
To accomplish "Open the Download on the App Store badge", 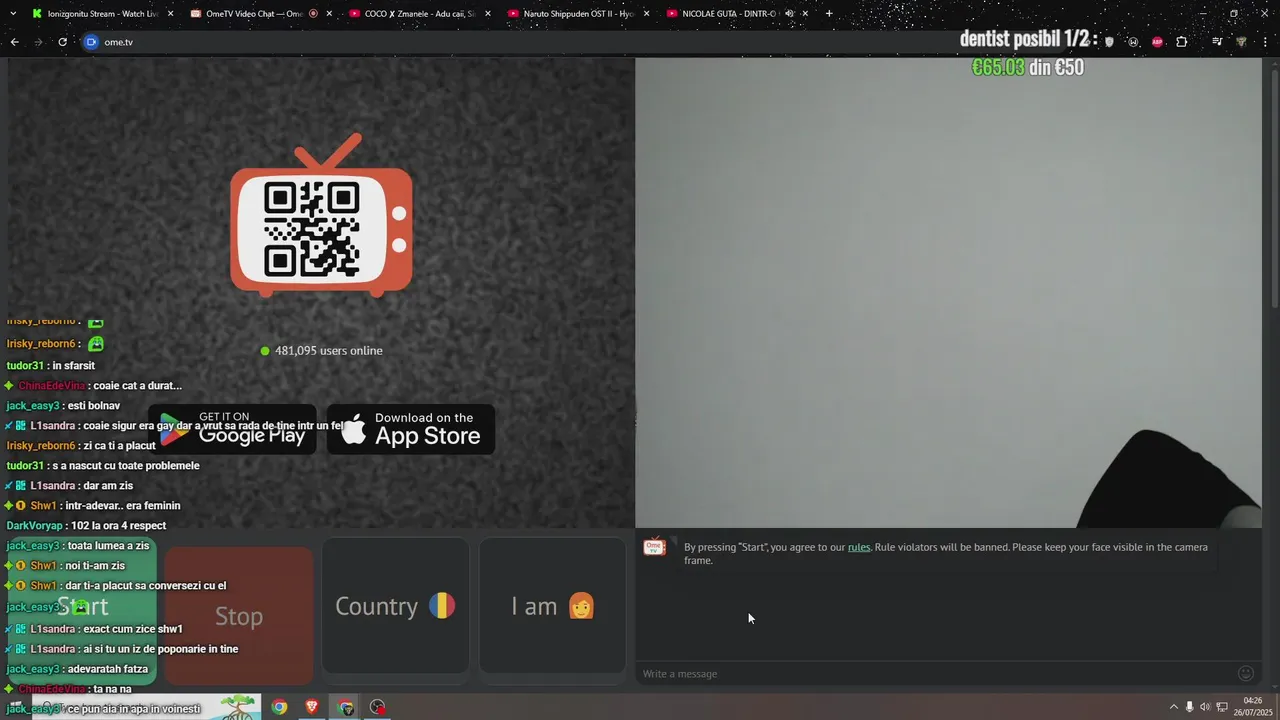I will point(411,429).
